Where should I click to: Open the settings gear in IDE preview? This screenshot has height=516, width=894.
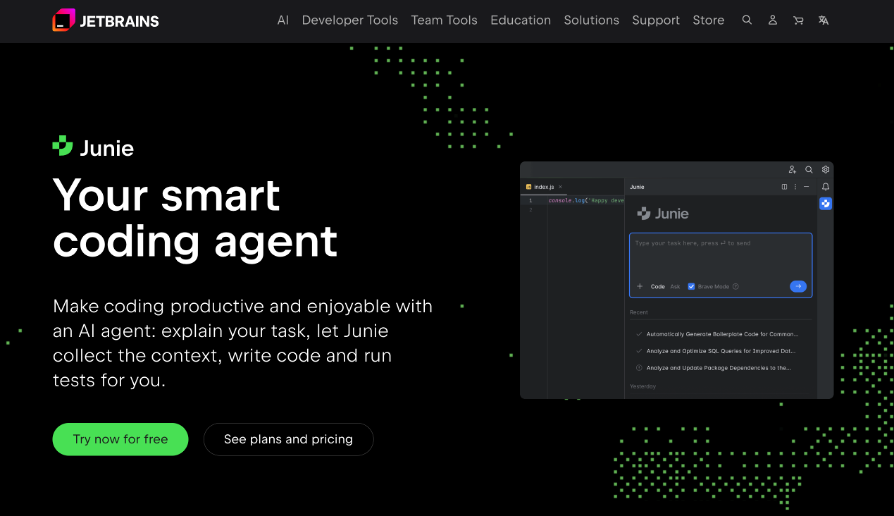[825, 169]
